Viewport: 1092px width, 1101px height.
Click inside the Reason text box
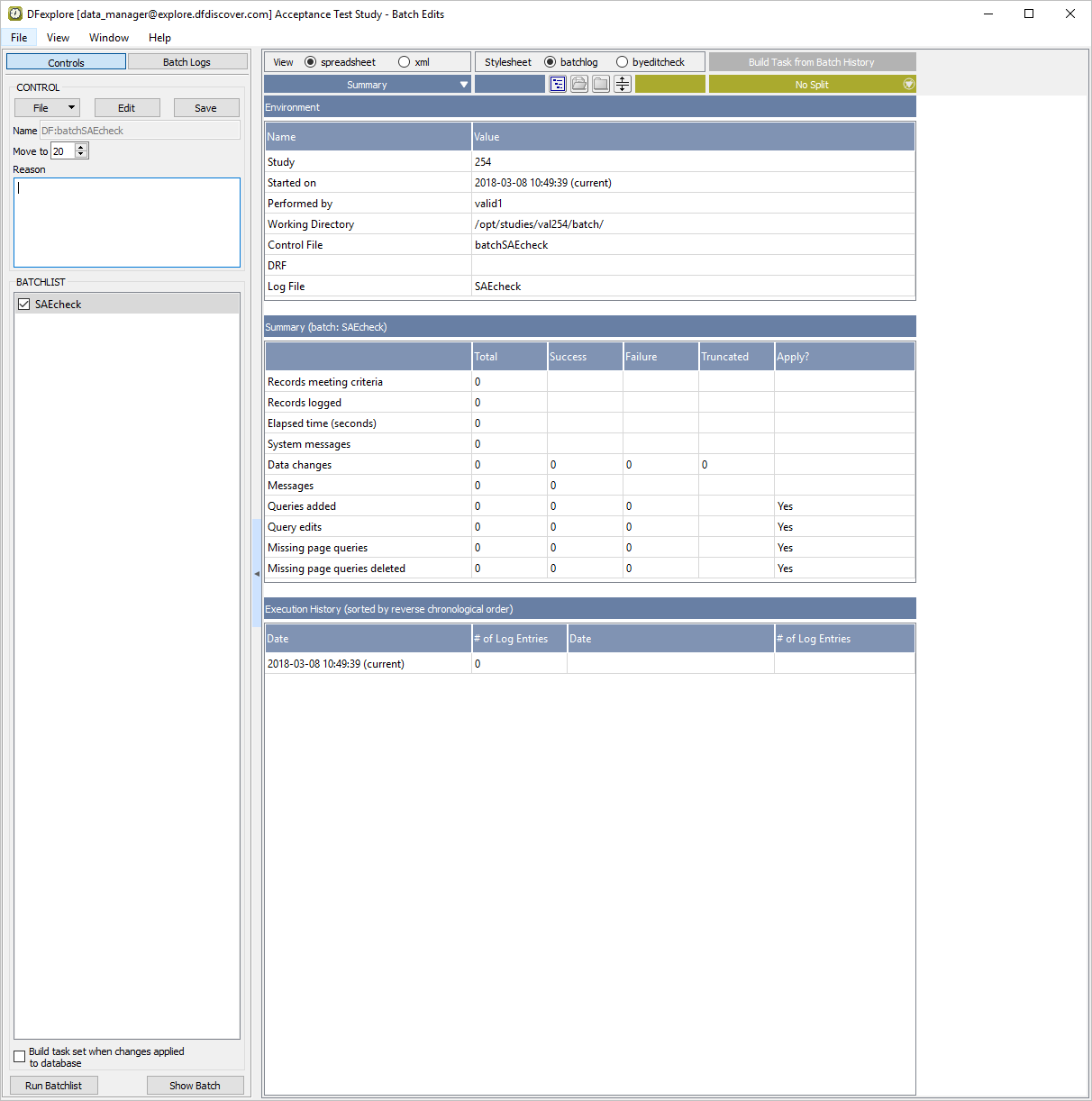(127, 223)
